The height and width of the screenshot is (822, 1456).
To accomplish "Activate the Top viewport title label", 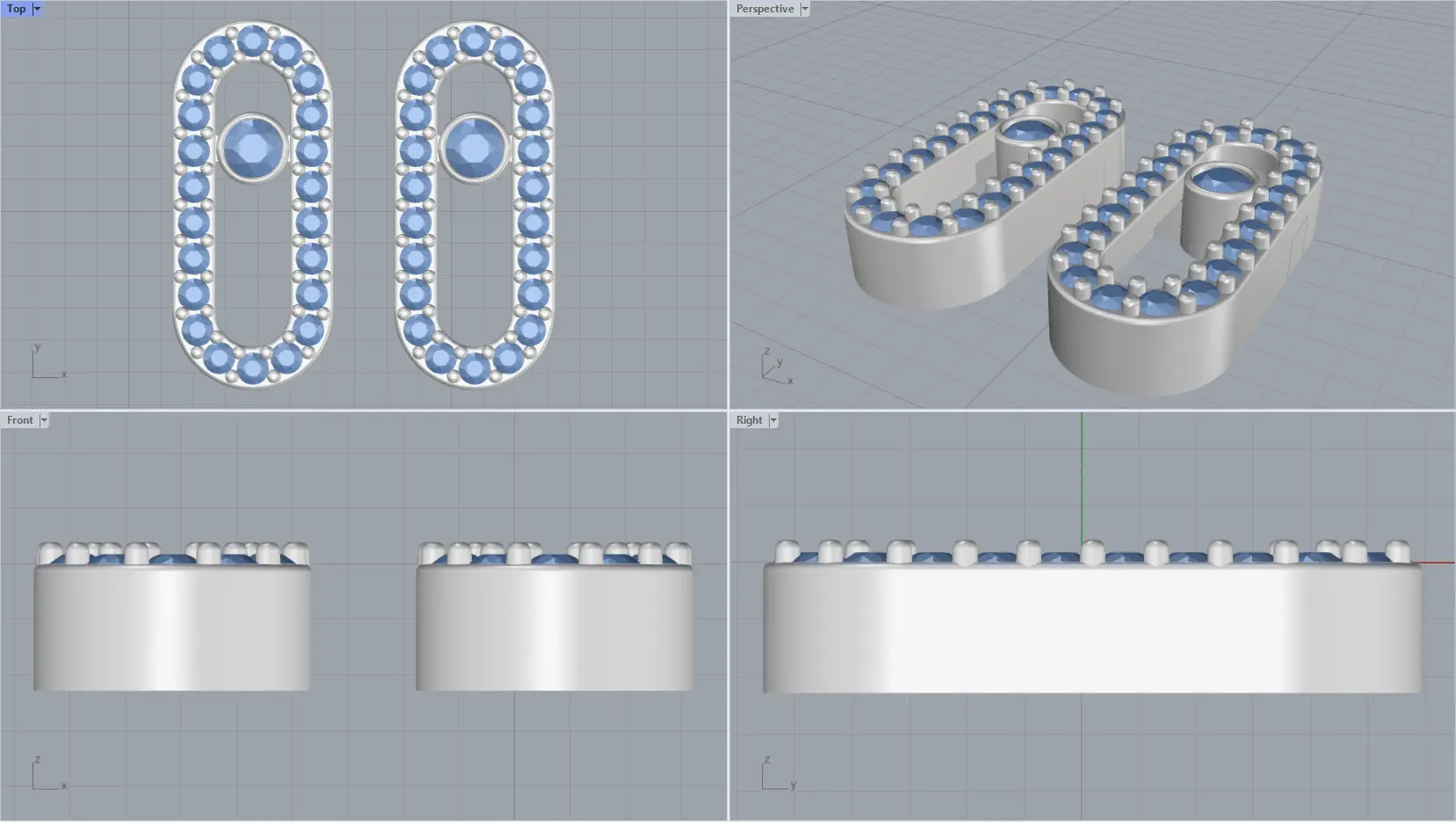I will coord(16,9).
